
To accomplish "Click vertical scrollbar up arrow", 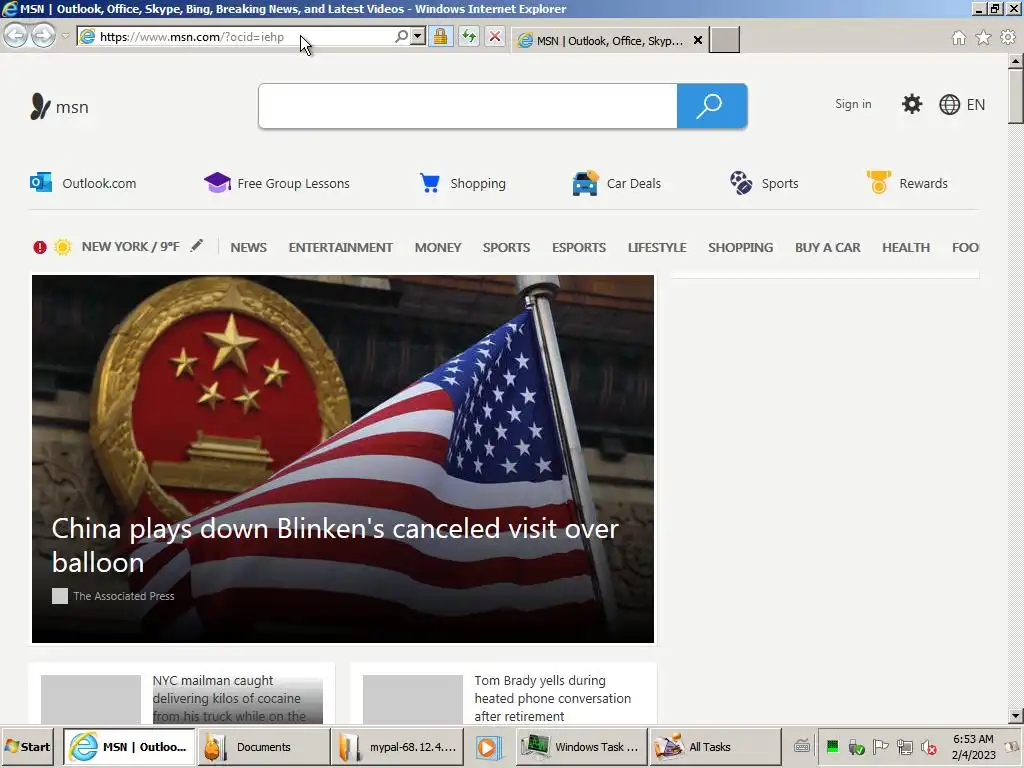I will click(1015, 61).
